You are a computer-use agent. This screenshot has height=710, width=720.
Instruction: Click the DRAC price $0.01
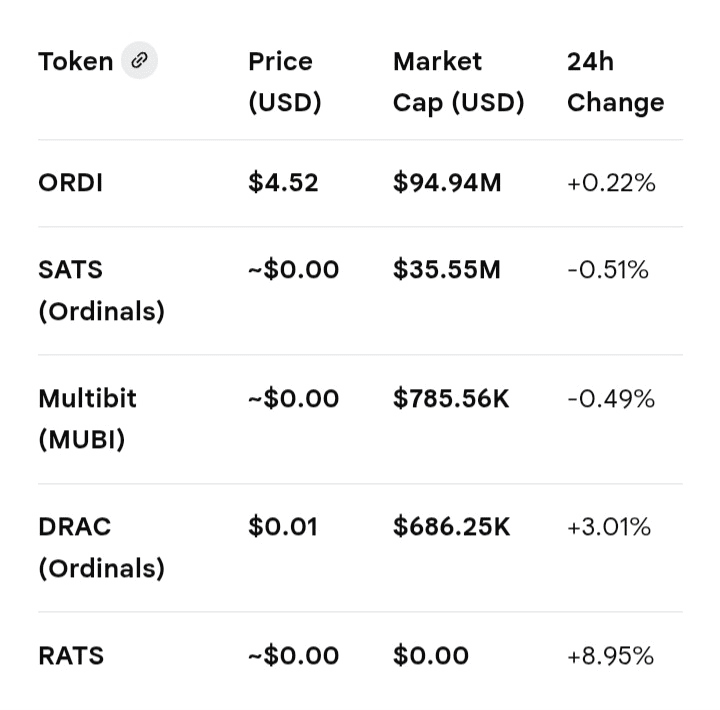[283, 527]
